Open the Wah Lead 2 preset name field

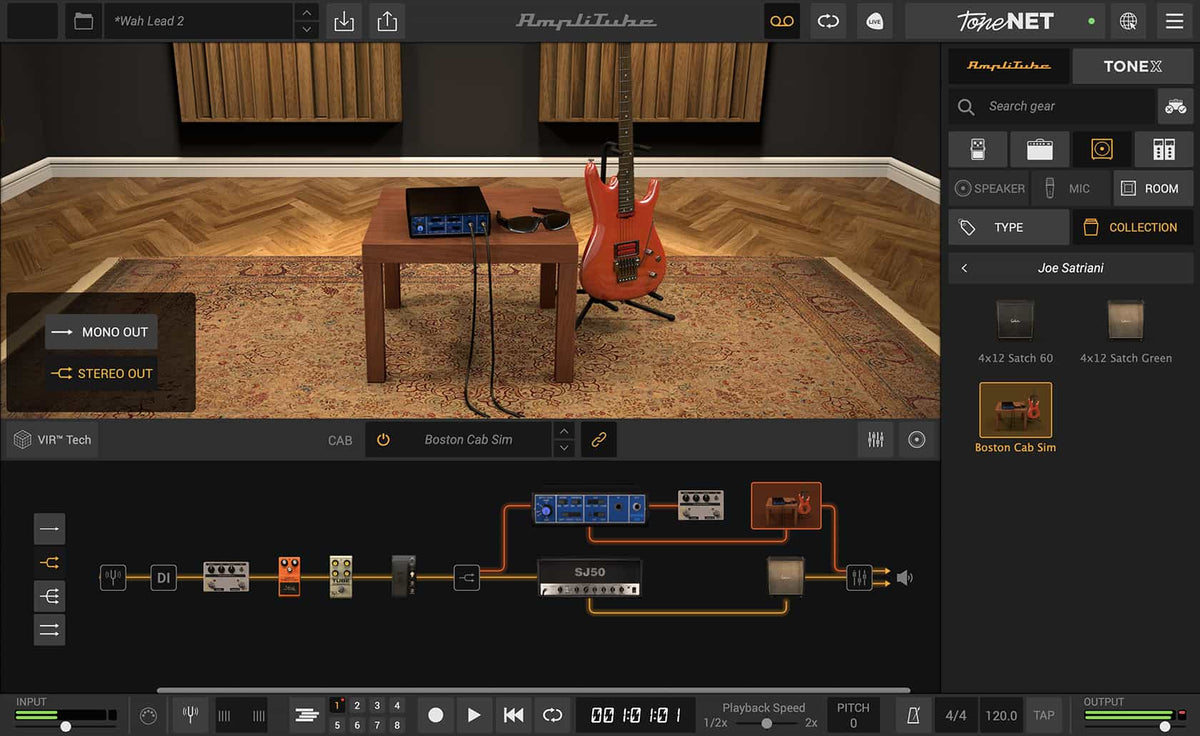tap(198, 21)
